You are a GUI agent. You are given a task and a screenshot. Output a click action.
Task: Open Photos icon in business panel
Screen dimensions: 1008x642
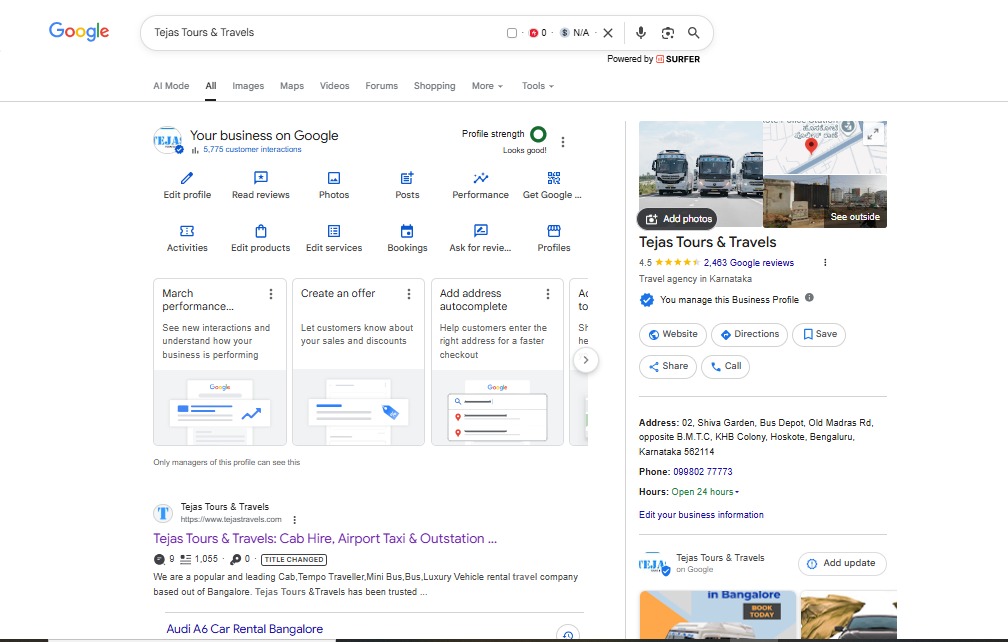point(334,178)
